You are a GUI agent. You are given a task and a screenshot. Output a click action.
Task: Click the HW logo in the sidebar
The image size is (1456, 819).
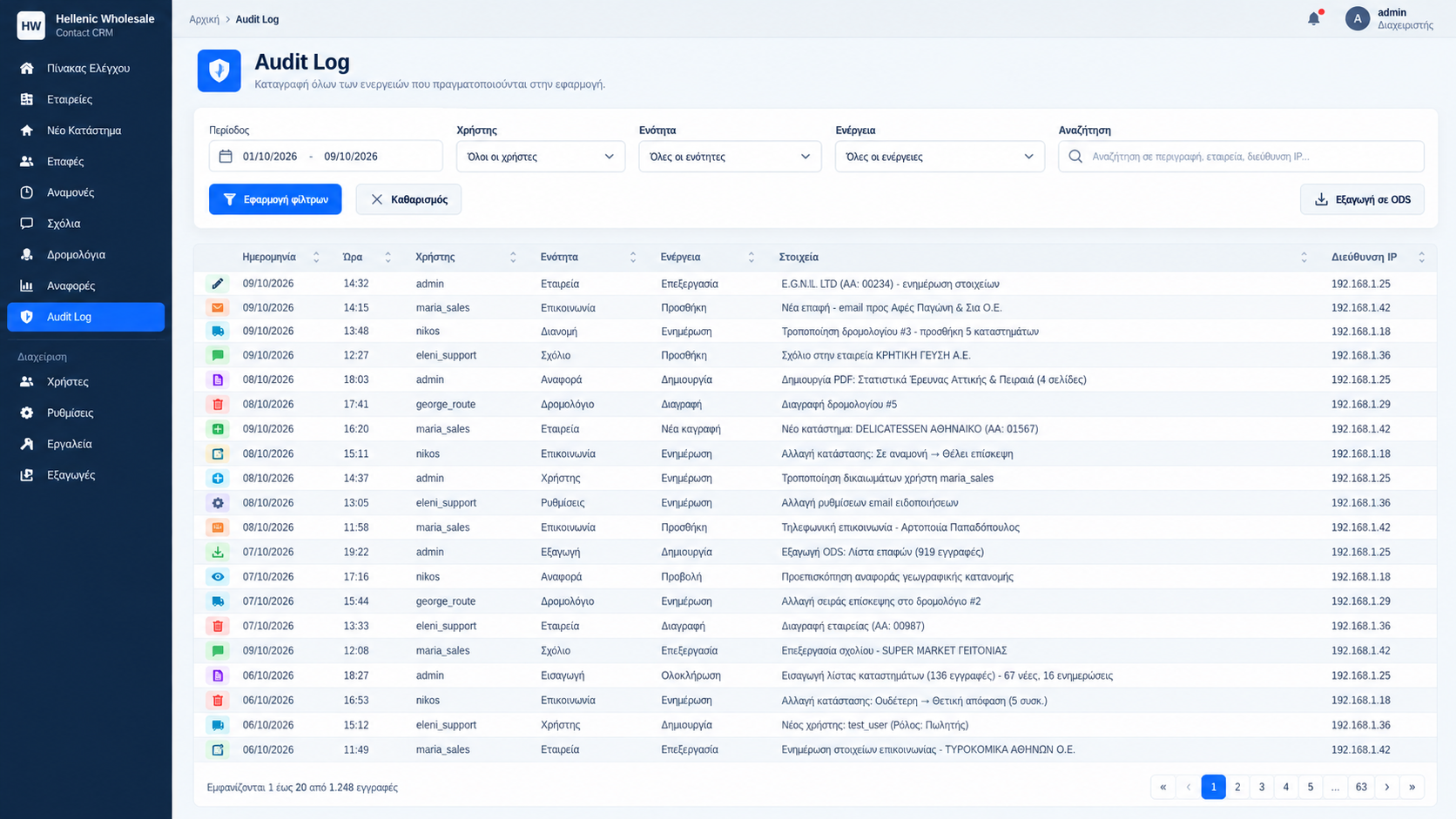click(31, 25)
